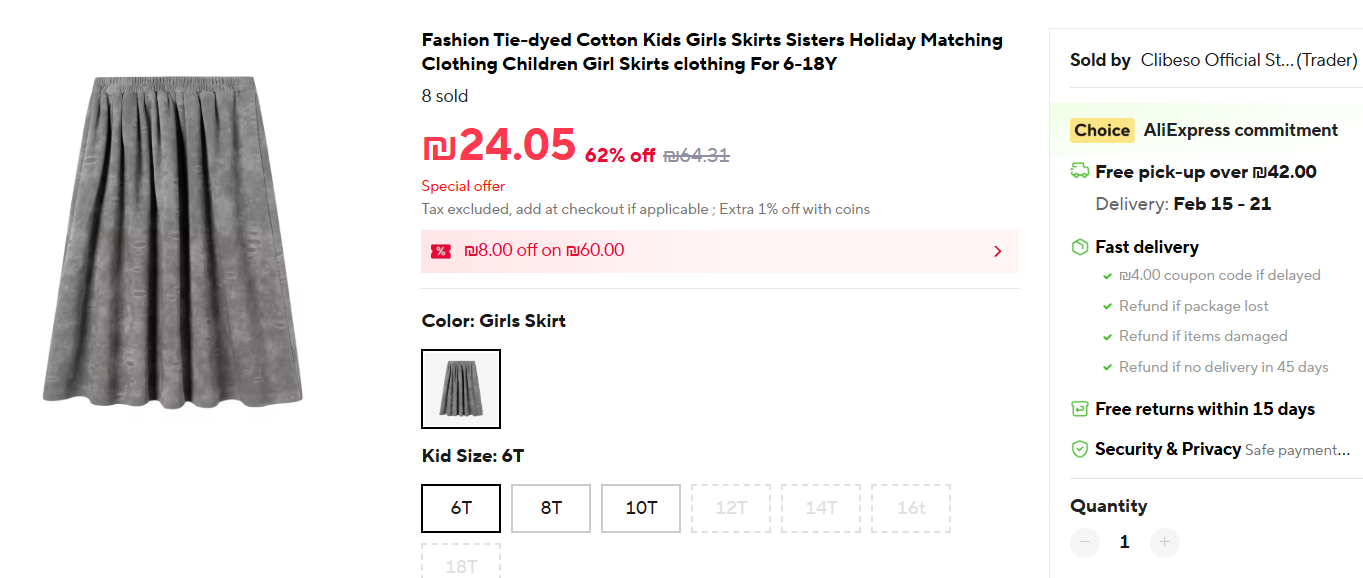Click the Free returns icon
Viewport: 1363px width, 578px height.
(x=1080, y=409)
